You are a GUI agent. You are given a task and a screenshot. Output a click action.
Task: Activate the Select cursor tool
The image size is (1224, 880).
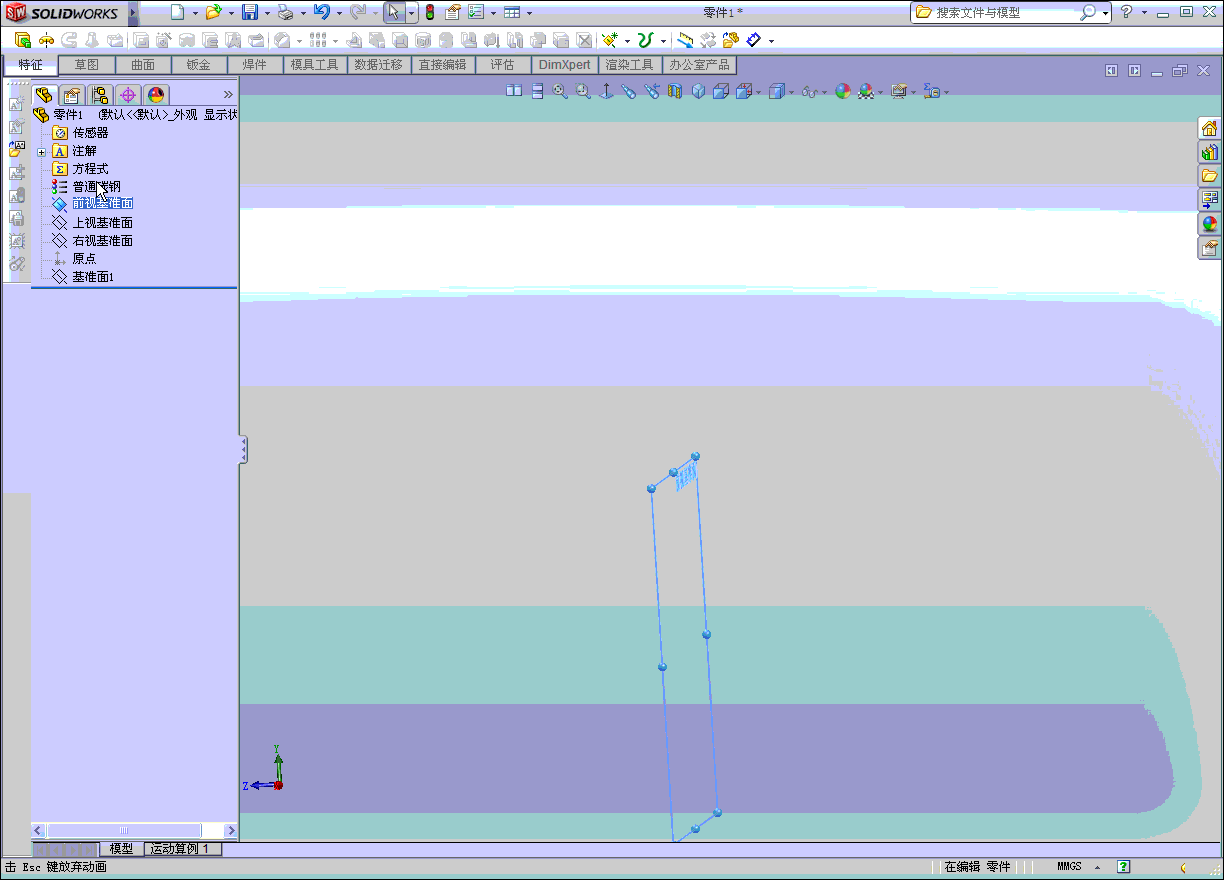point(394,12)
